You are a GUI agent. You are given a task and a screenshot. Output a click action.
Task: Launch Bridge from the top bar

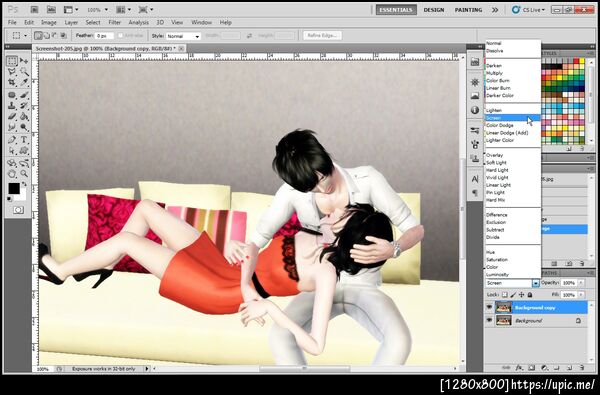pyautogui.click(x=34, y=10)
